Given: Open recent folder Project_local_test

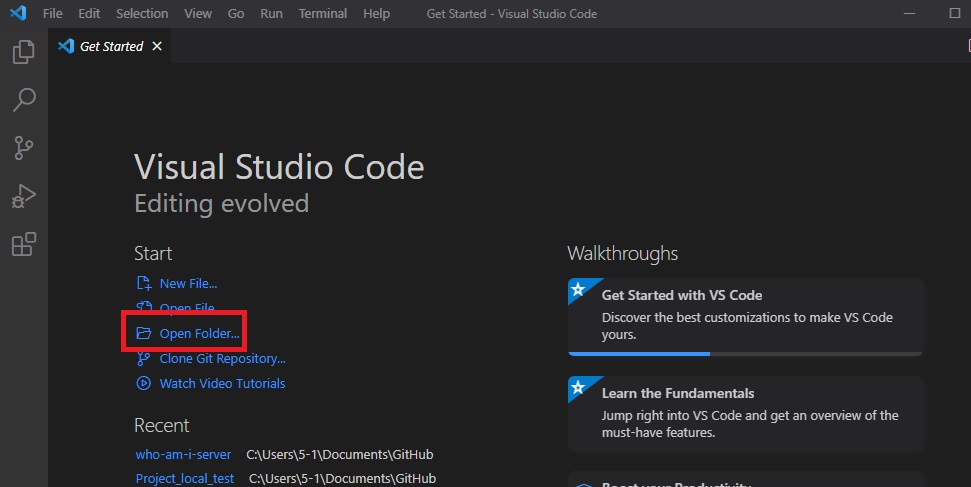Looking at the screenshot, I should click(185, 478).
